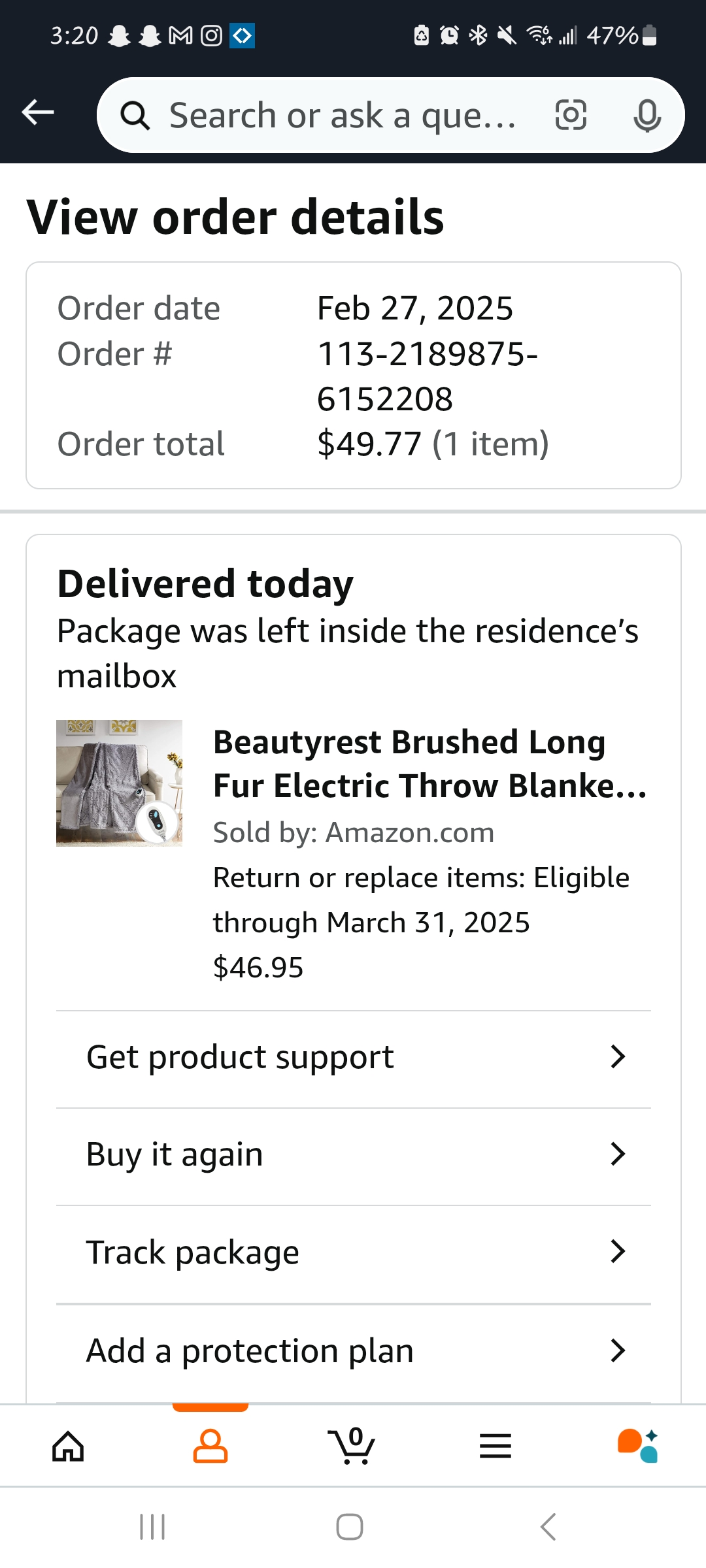Select Add a protection plan
The image size is (706, 1568).
pyautogui.click(x=354, y=1350)
